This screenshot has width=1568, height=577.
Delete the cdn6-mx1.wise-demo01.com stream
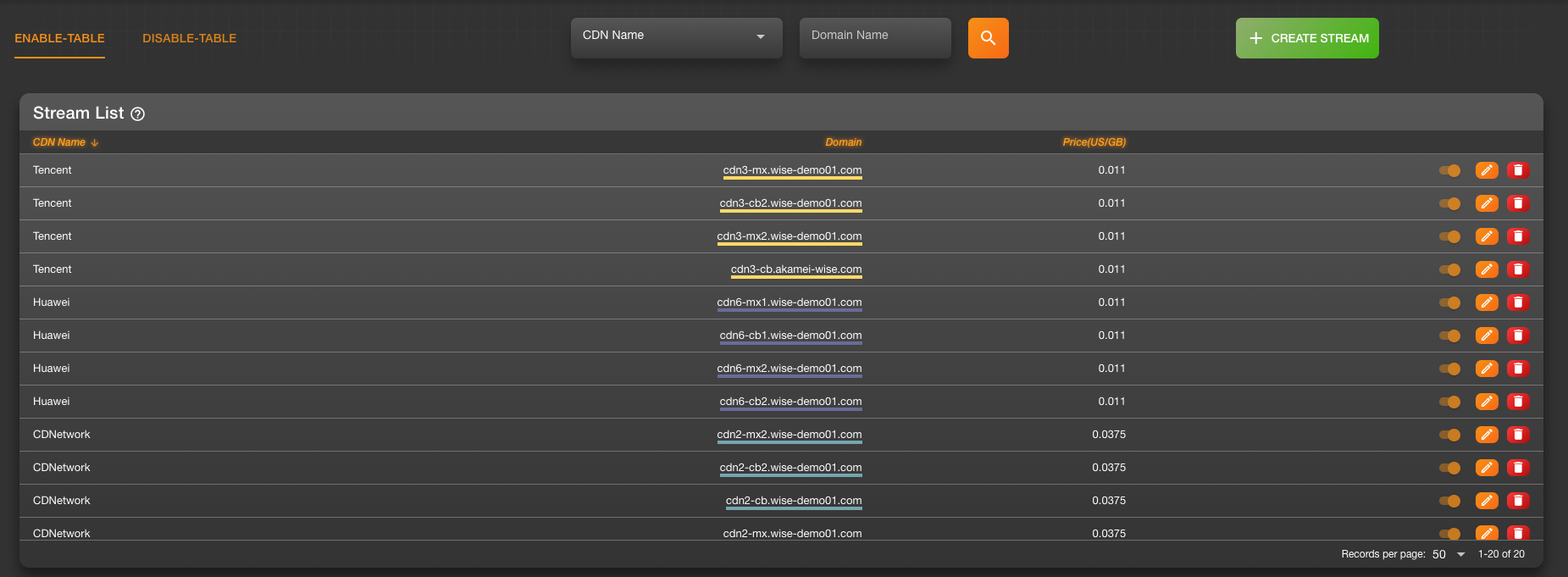[1518, 302]
